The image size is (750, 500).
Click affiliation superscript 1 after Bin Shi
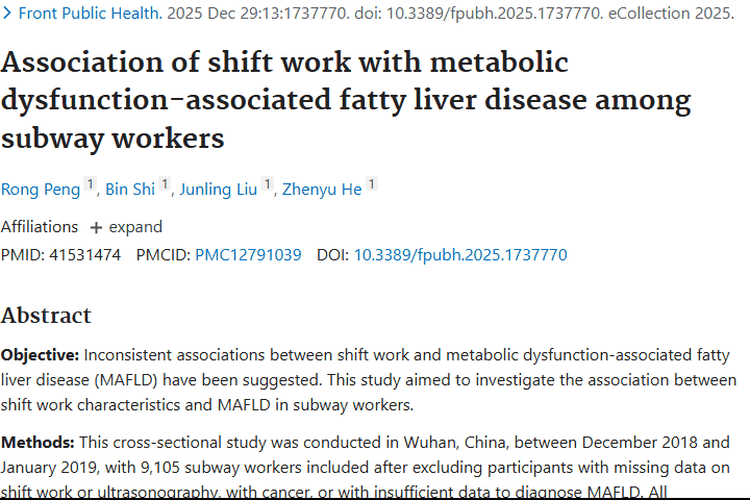click(x=166, y=185)
